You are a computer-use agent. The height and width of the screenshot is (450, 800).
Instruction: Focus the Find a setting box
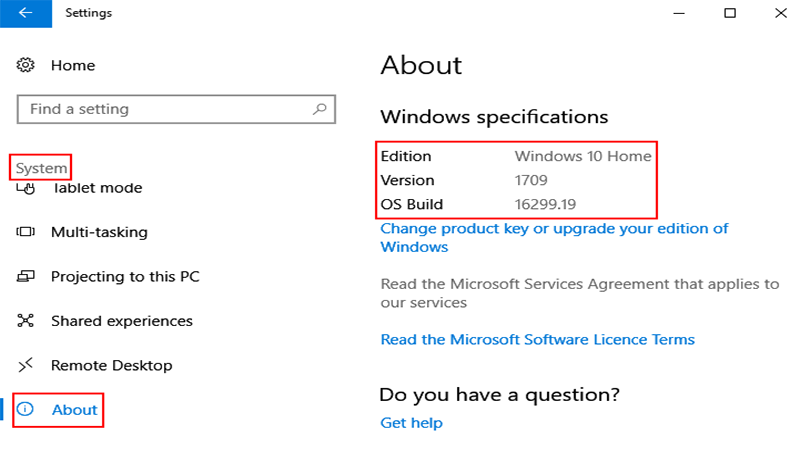pyautogui.click(x=176, y=109)
